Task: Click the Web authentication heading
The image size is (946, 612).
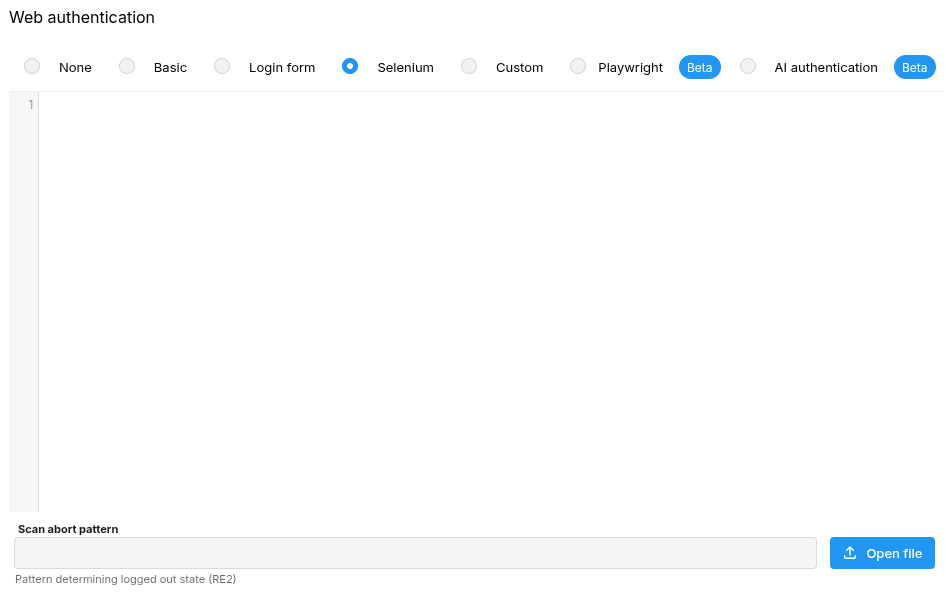Action: (x=82, y=18)
